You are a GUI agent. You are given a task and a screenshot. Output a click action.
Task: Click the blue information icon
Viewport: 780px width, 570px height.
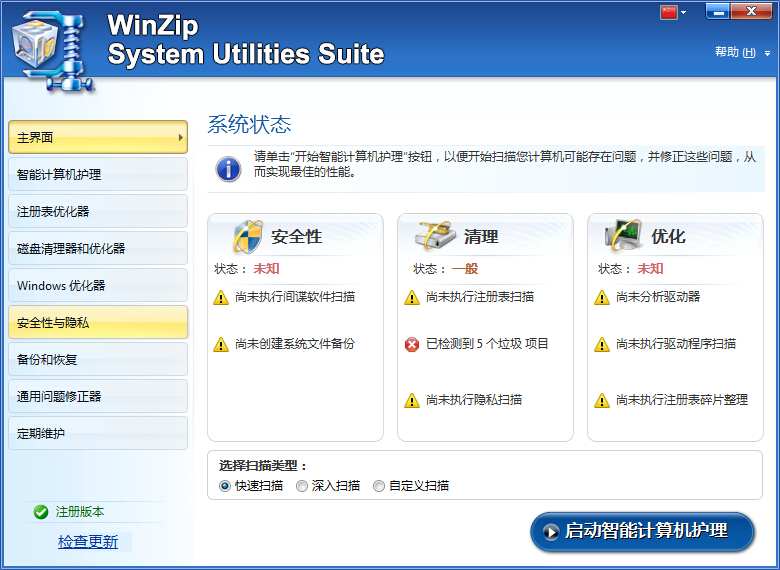pyautogui.click(x=228, y=168)
